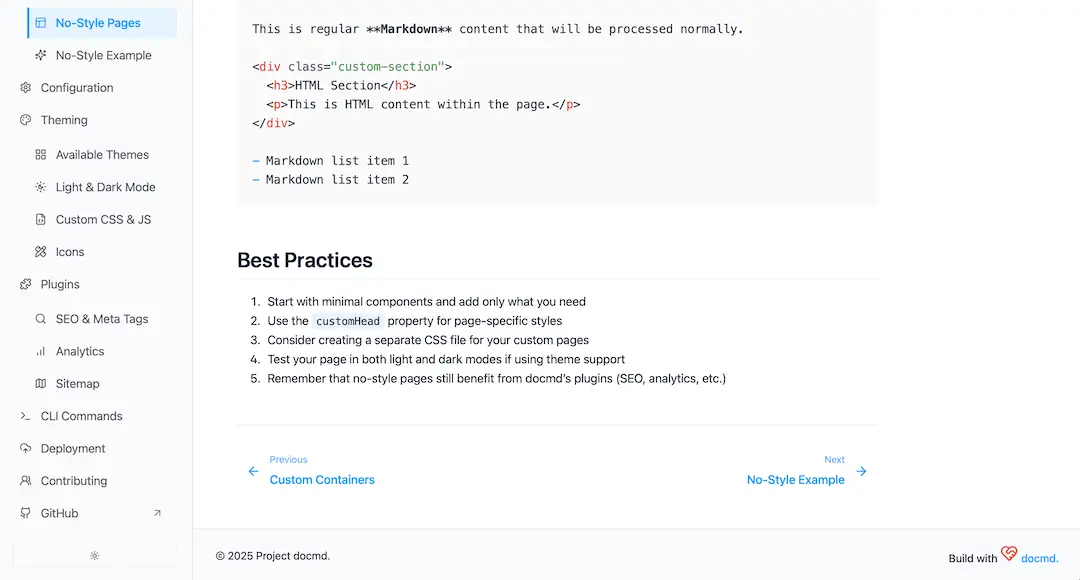Click the grid icon beside Available Themes

(41, 154)
